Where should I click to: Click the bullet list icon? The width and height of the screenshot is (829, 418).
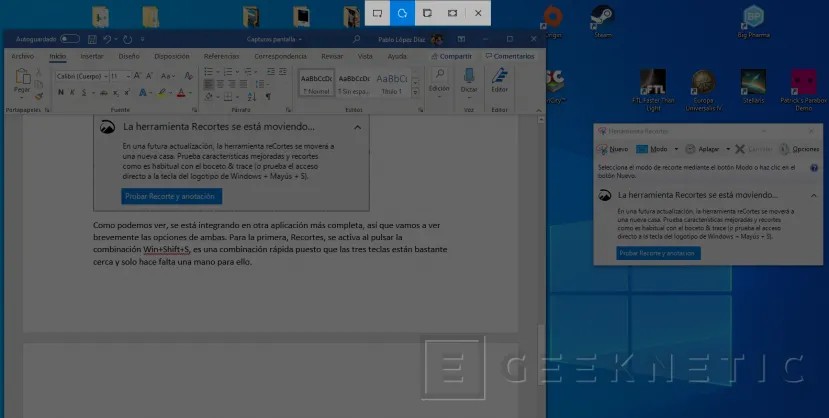pyautogui.click(x=209, y=71)
